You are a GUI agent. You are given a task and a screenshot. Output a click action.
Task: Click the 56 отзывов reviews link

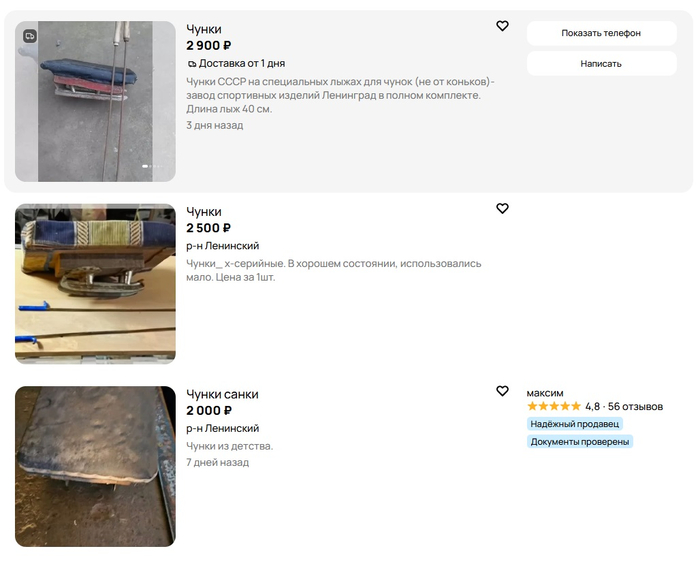(x=635, y=407)
